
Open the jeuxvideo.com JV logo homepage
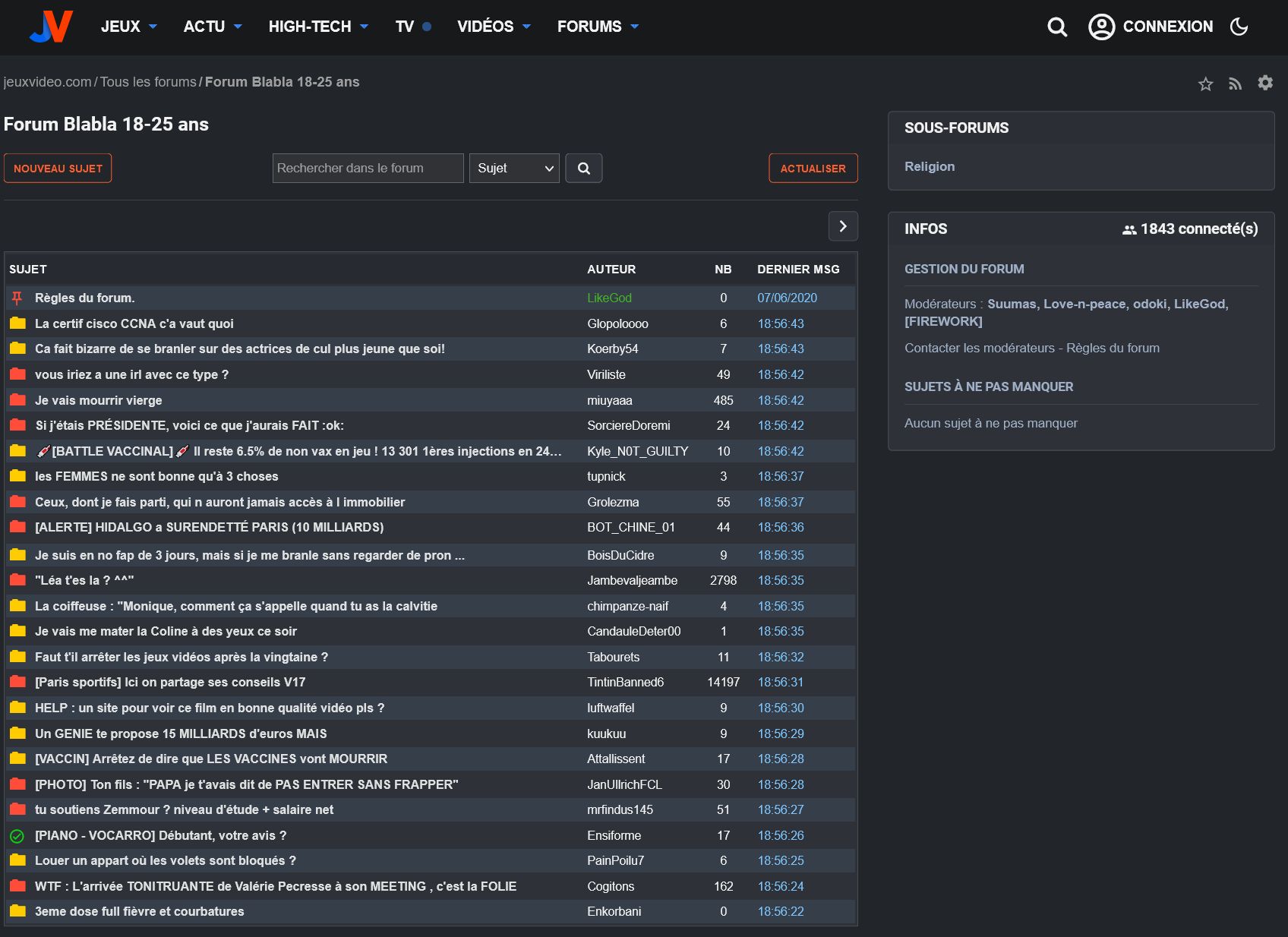pyautogui.click(x=52, y=27)
